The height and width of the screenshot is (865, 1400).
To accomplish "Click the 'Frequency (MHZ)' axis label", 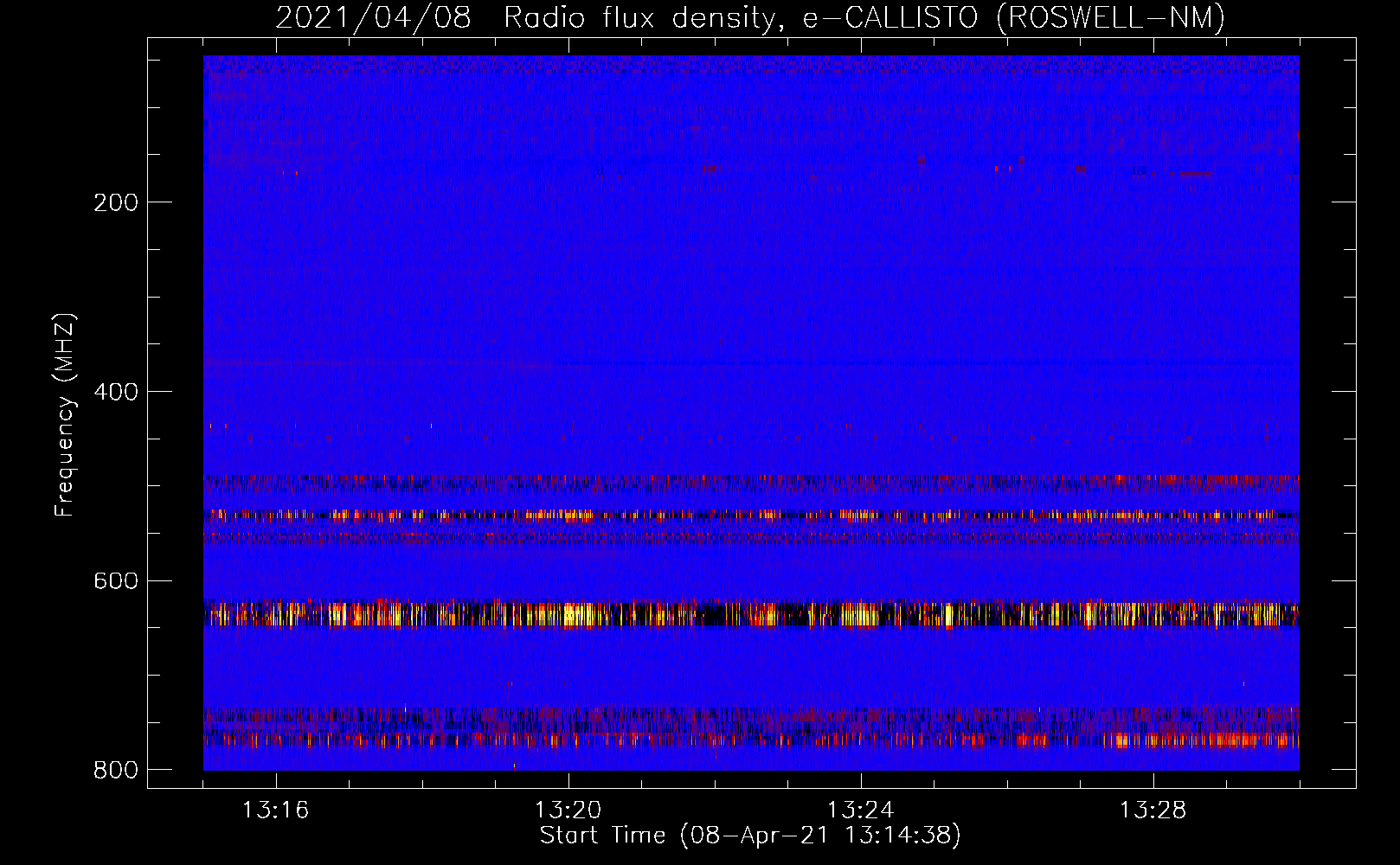I will [65, 414].
